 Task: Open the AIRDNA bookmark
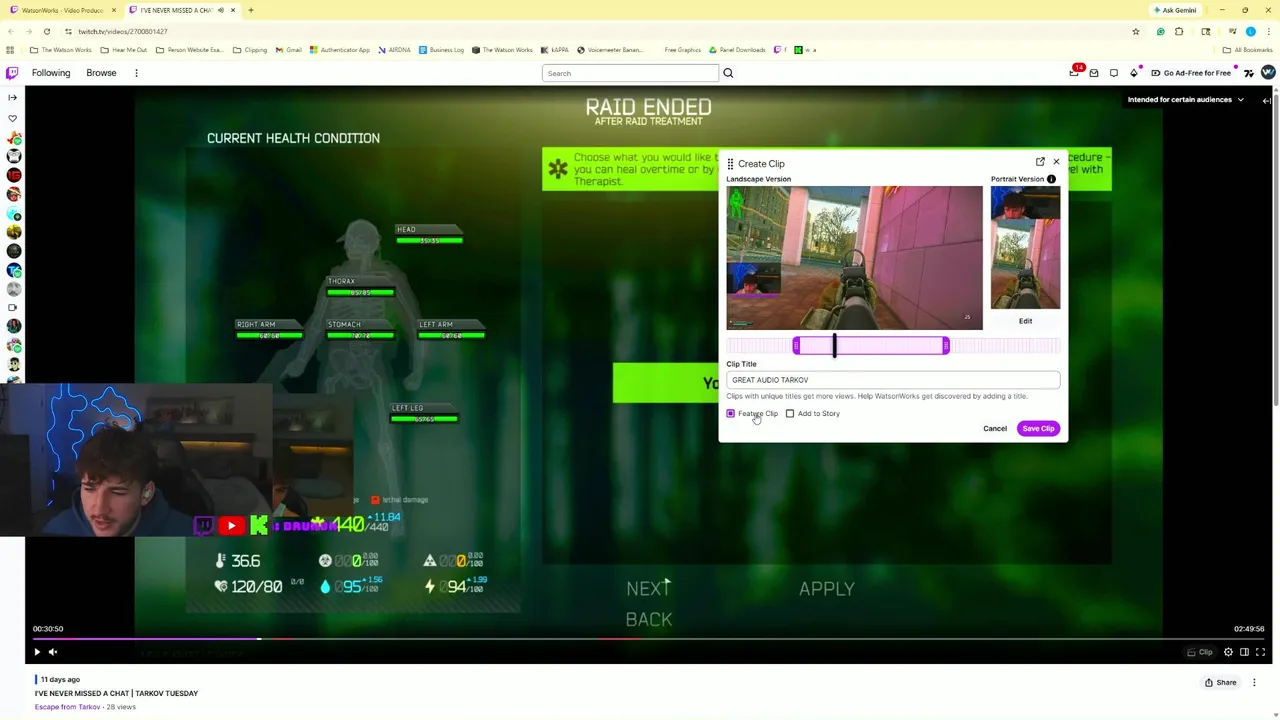point(394,50)
